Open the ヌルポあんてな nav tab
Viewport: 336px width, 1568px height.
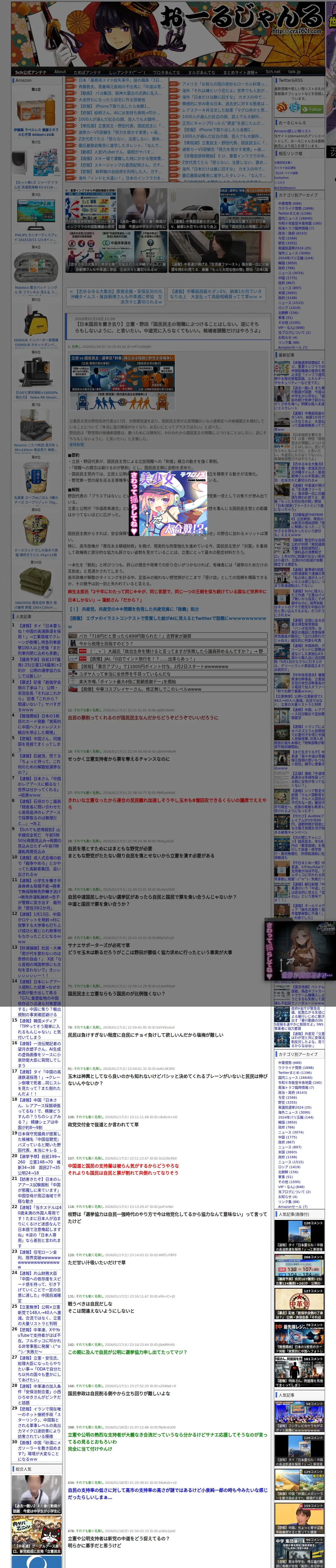(x=201, y=72)
